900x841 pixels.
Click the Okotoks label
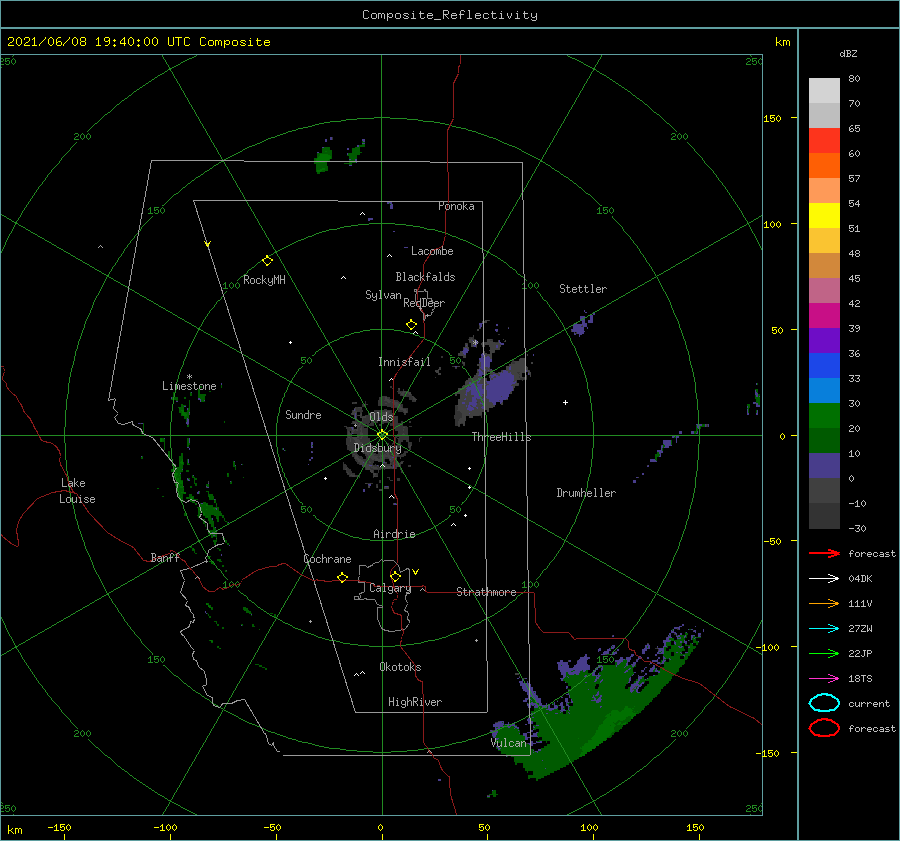click(x=400, y=666)
